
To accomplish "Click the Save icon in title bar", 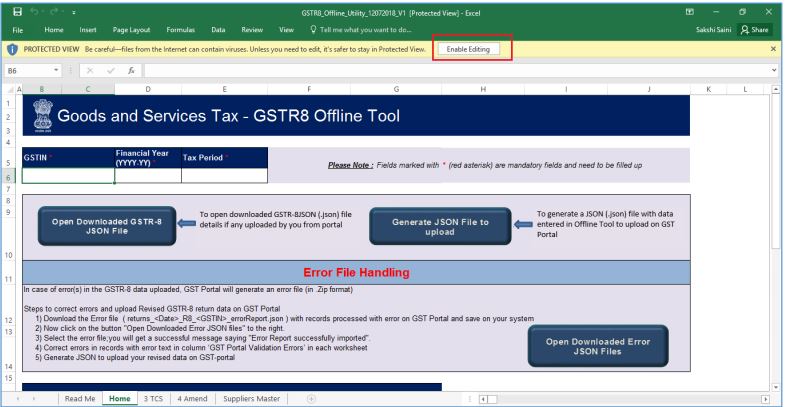I will point(17,12).
